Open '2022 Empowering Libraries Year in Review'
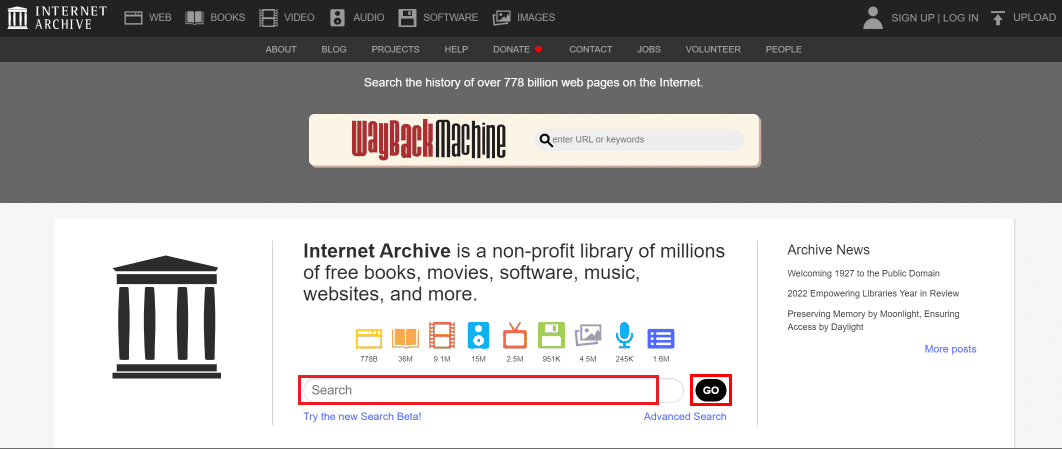 (873, 293)
